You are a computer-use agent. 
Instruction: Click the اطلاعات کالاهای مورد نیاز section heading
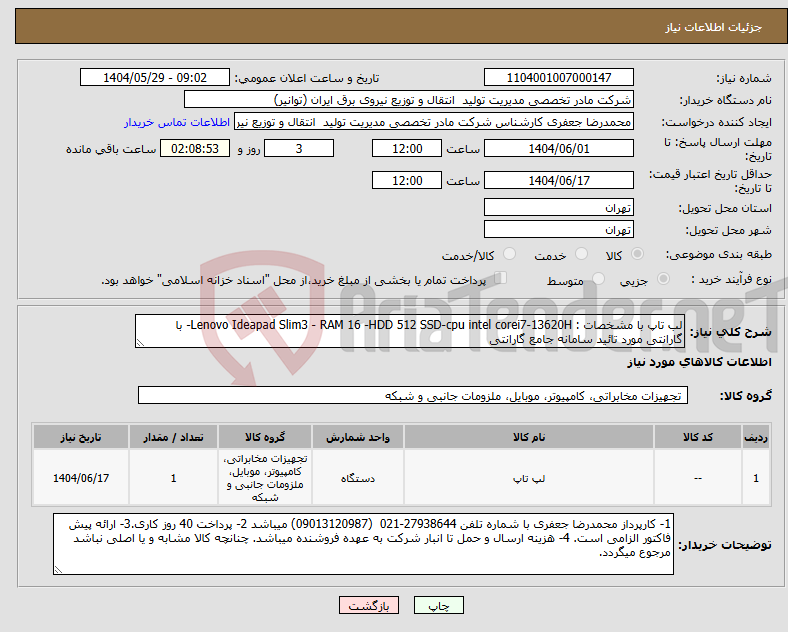click(699, 362)
